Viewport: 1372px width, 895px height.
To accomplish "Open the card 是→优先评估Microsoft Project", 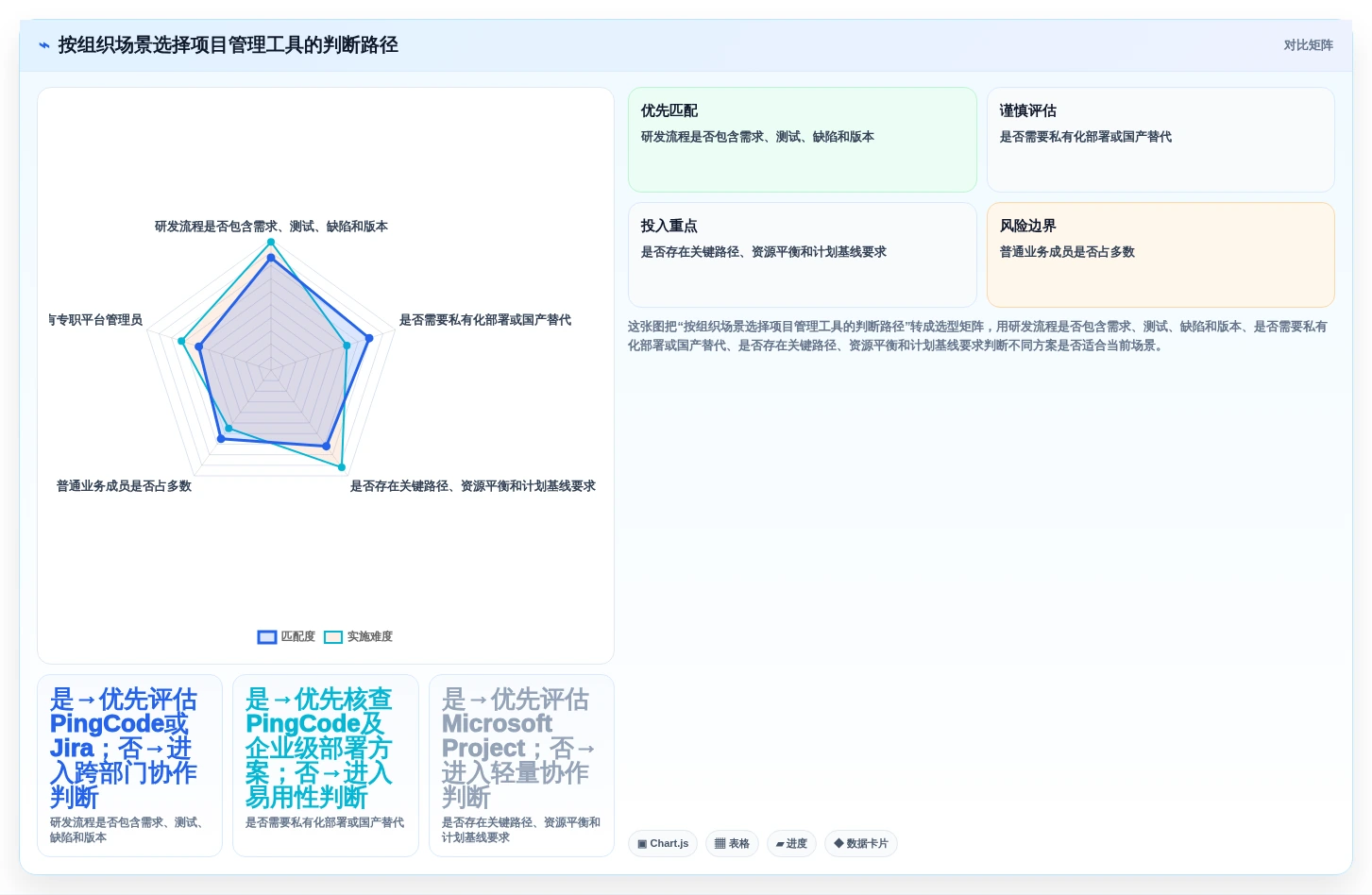I will point(521,766).
